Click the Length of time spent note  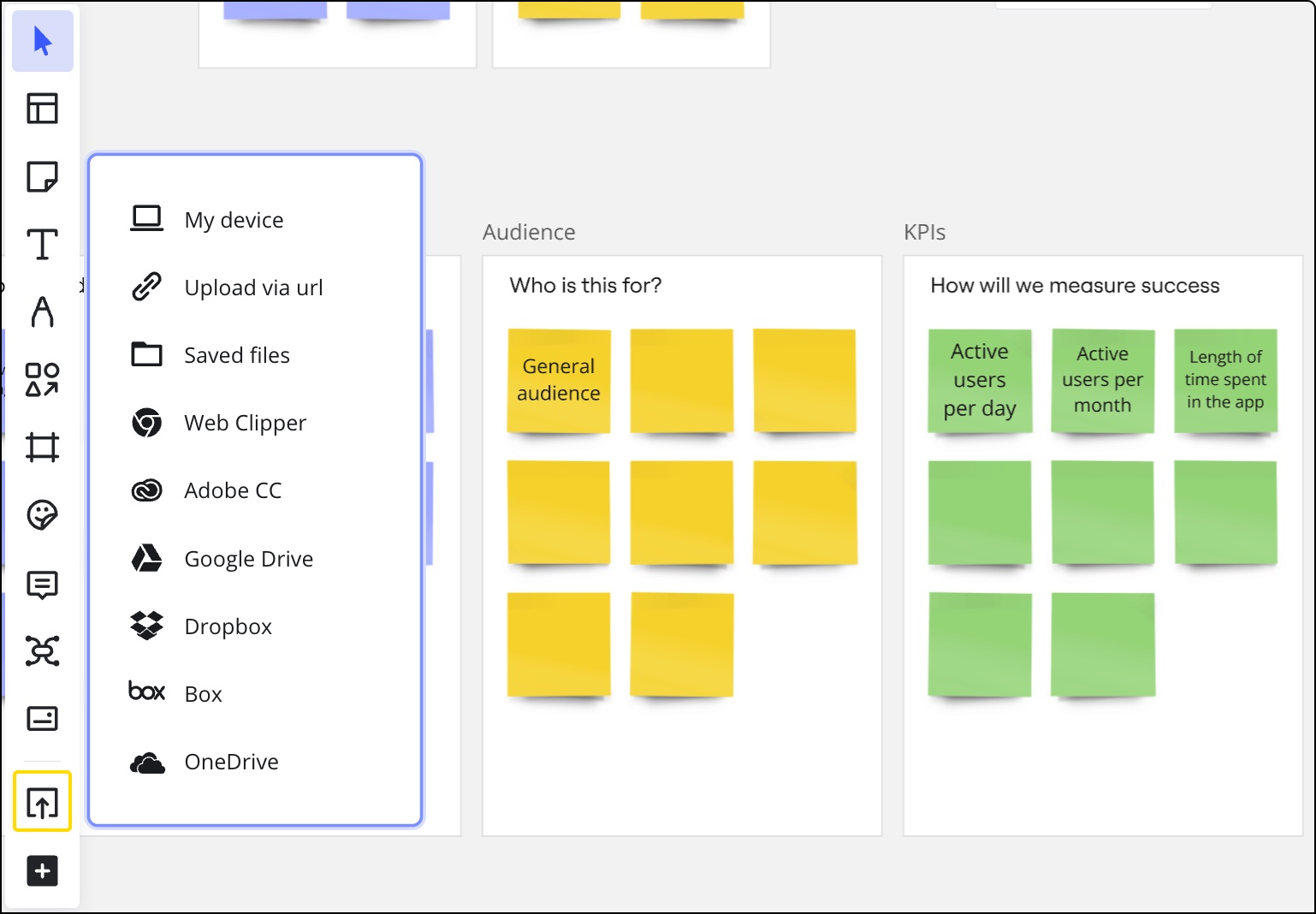pyautogui.click(x=1225, y=380)
